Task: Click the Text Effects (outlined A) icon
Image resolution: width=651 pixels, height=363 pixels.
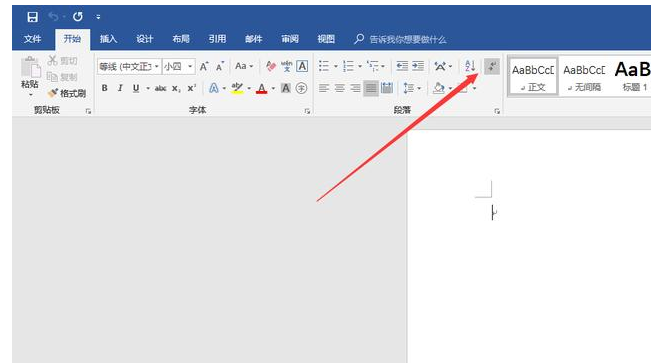Action: (x=213, y=88)
